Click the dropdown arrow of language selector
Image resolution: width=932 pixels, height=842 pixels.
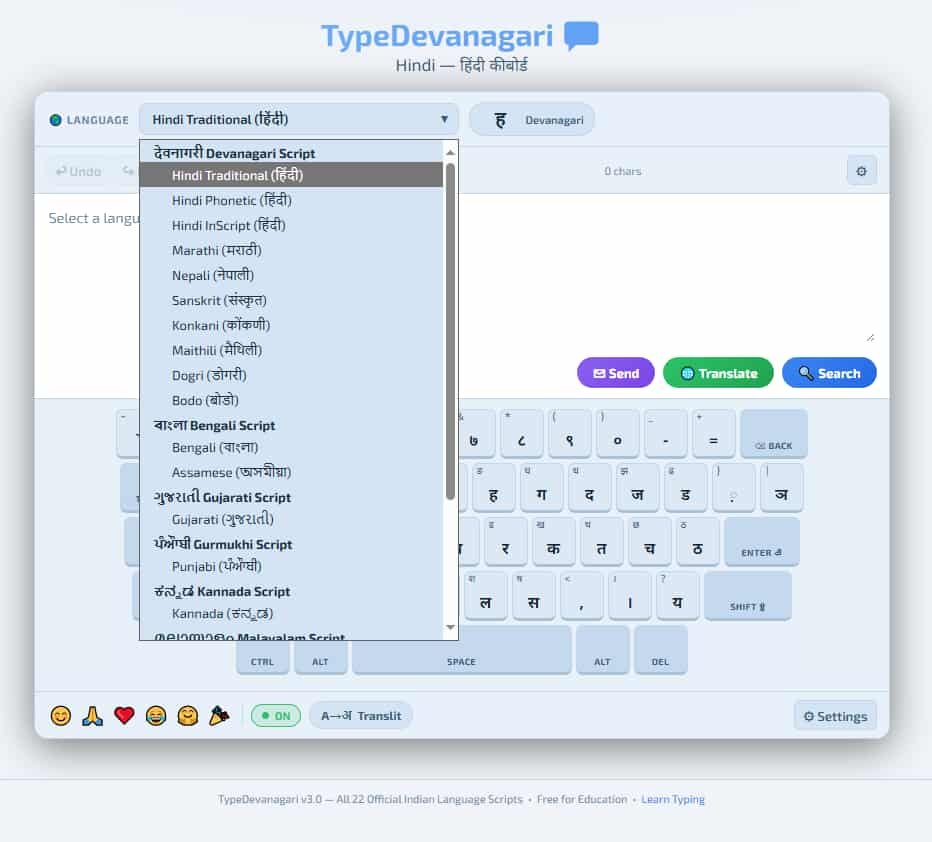point(444,119)
